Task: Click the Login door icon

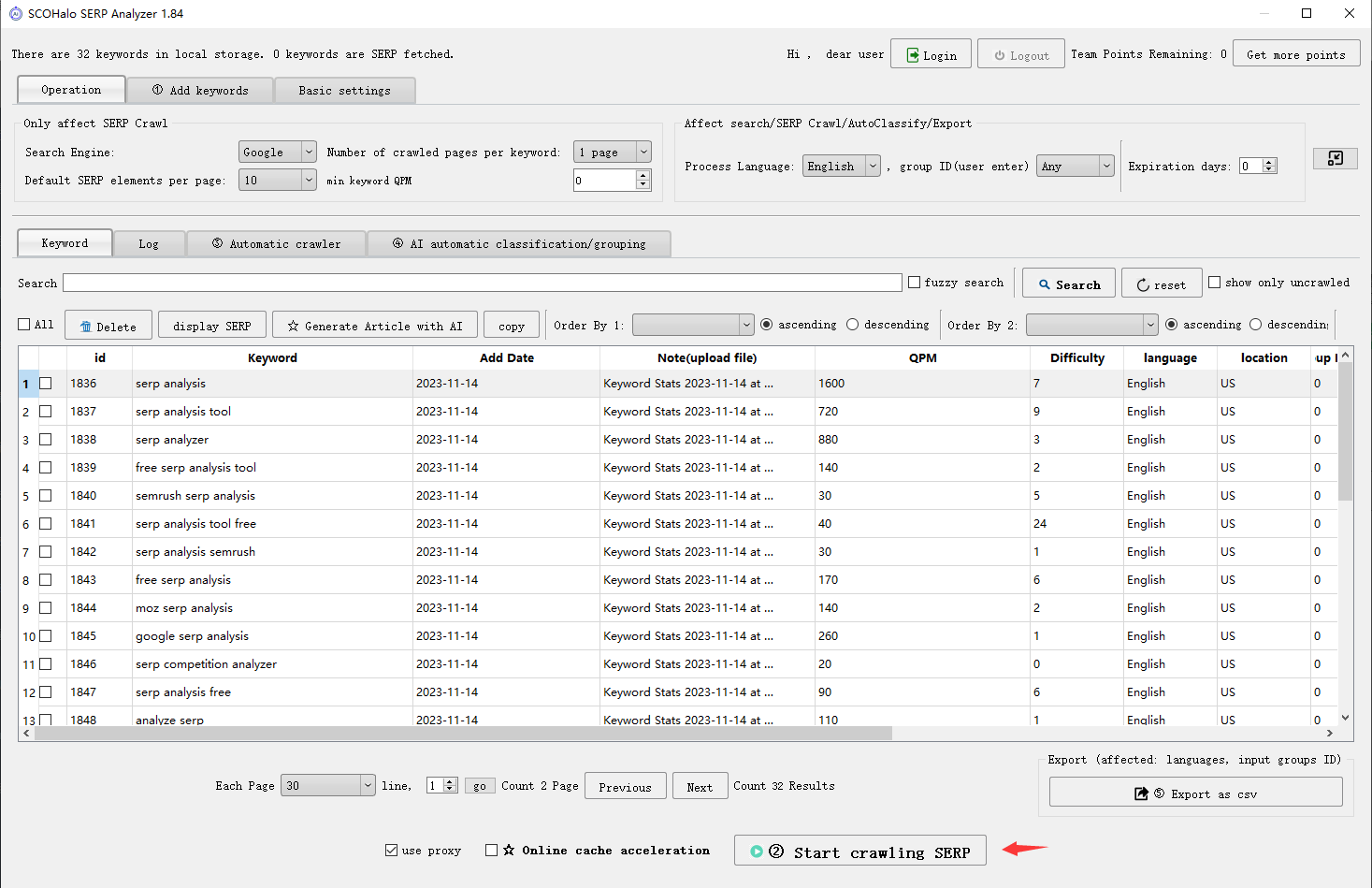Action: [x=912, y=55]
